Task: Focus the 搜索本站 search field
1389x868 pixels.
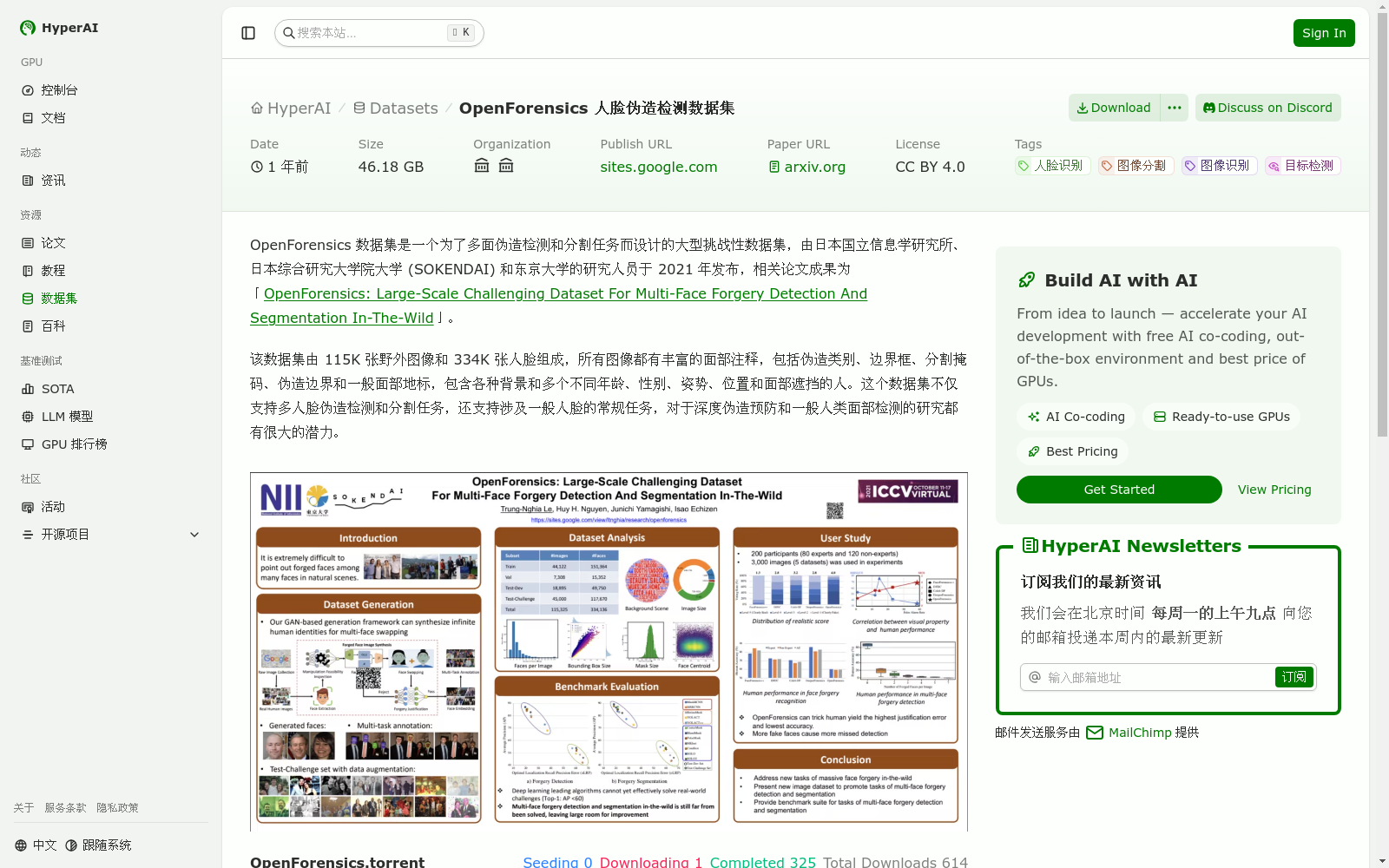Action: point(379,33)
